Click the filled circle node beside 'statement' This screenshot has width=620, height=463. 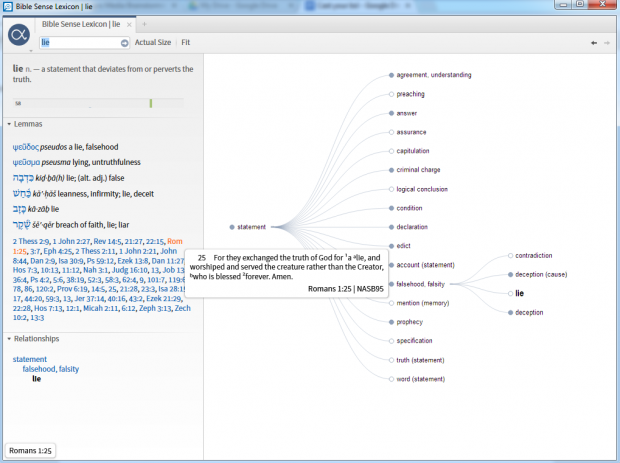(232, 227)
